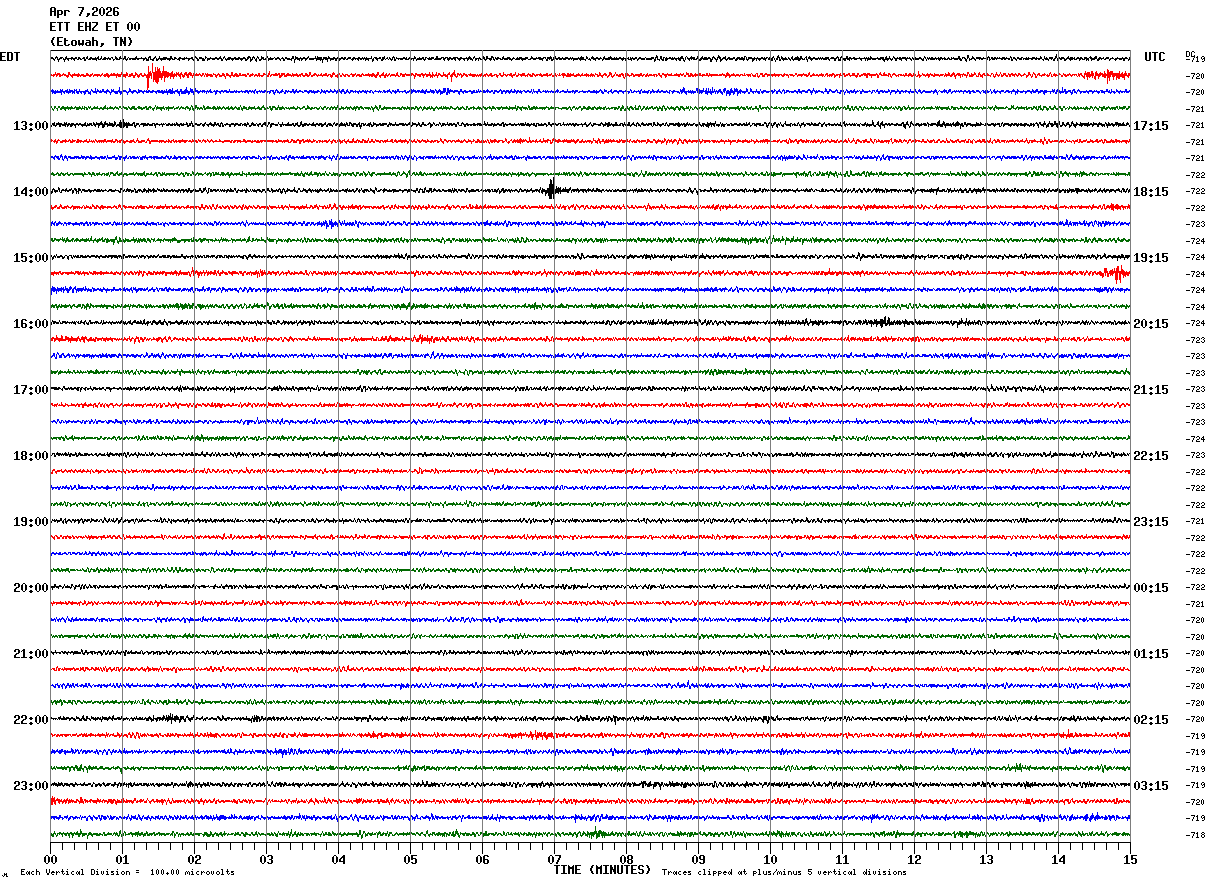
Task: Click minute '04' on the time axis
Action: click(x=338, y=859)
